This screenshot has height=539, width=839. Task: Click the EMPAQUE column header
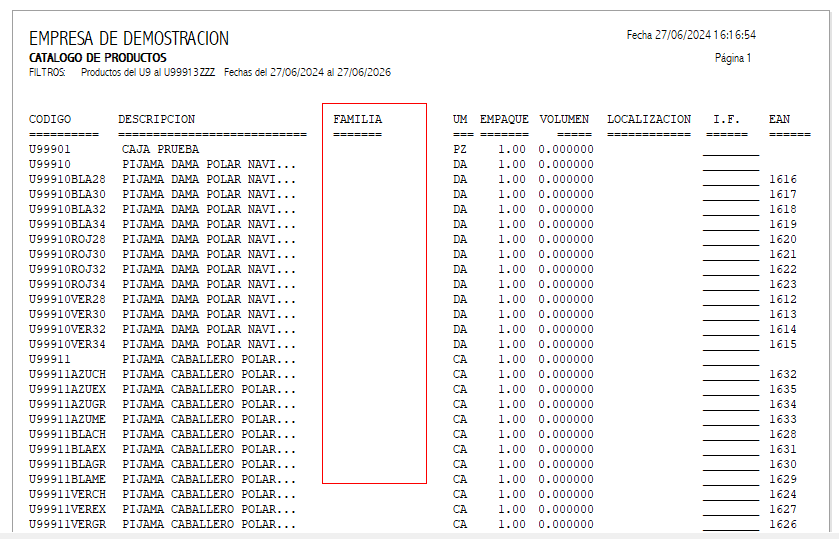click(504, 119)
